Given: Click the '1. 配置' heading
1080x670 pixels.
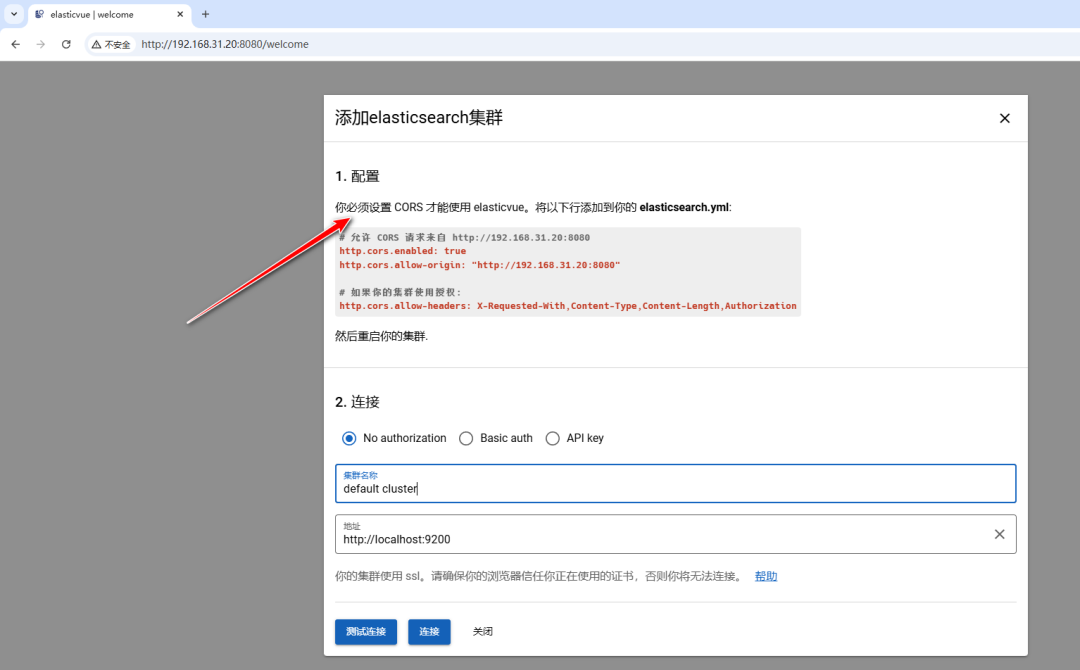Looking at the screenshot, I should [x=357, y=176].
